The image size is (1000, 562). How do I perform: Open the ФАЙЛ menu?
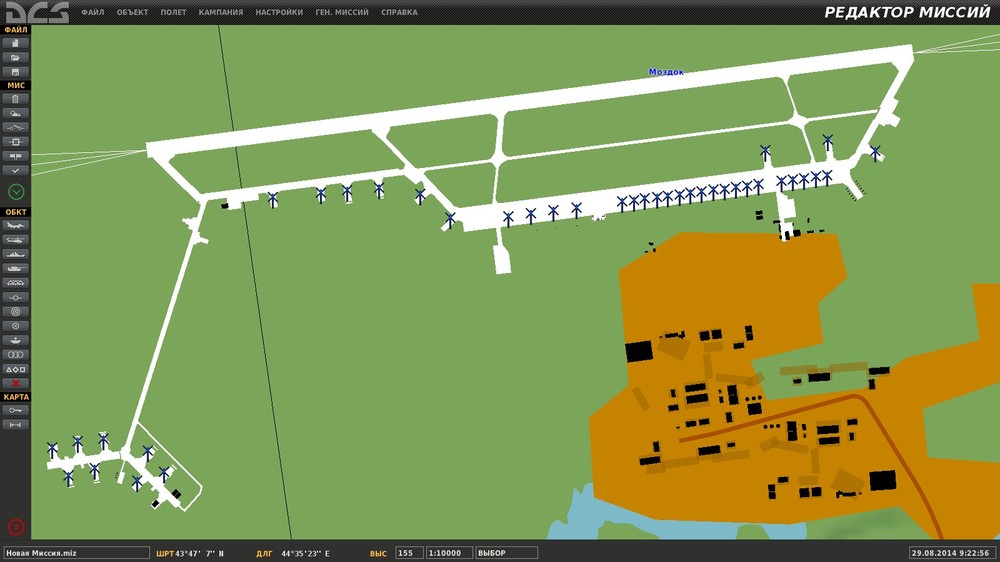click(x=92, y=13)
